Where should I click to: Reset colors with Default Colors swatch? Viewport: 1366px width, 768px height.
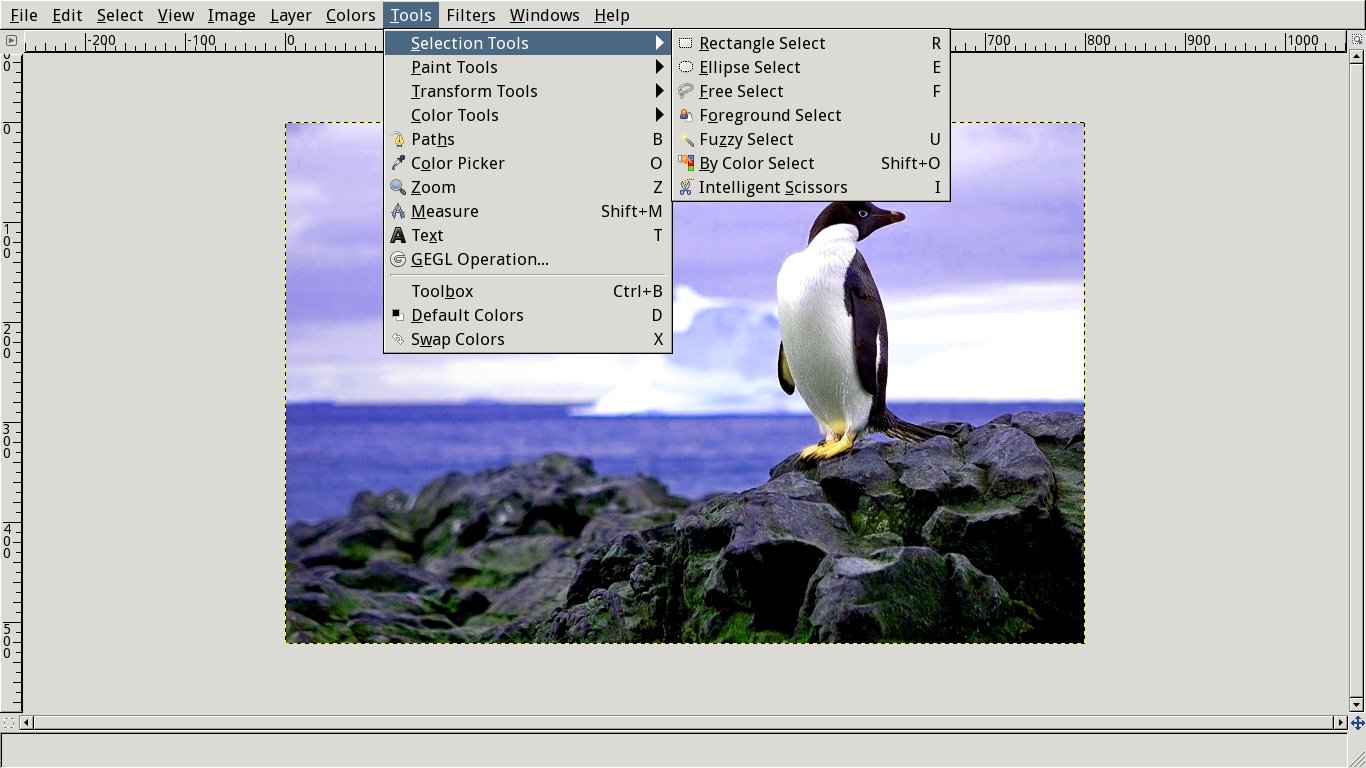[x=398, y=315]
